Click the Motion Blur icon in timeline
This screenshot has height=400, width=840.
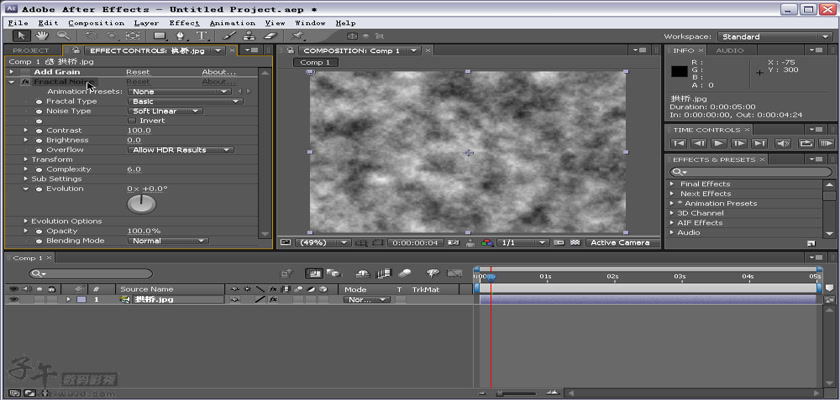404,274
